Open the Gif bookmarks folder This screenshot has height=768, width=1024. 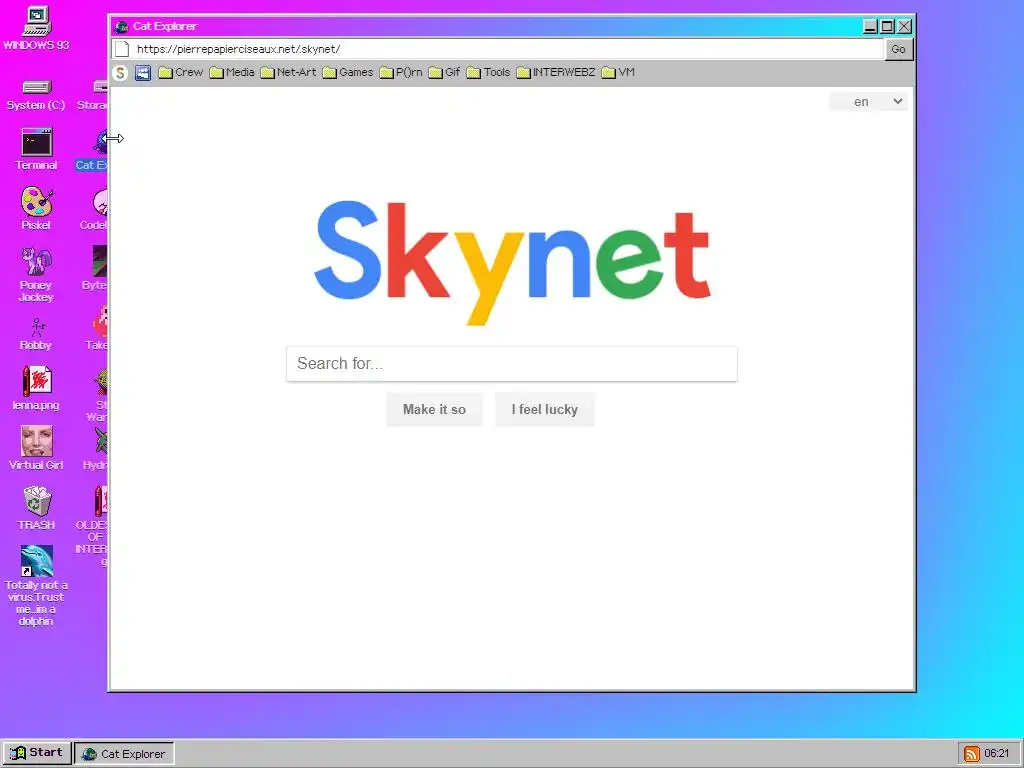[x=445, y=72]
